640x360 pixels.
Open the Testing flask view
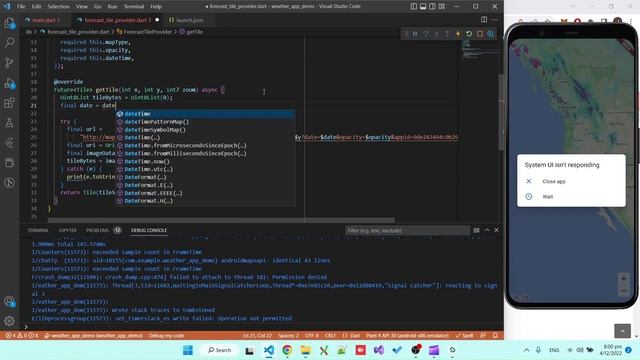[x=9, y=123]
